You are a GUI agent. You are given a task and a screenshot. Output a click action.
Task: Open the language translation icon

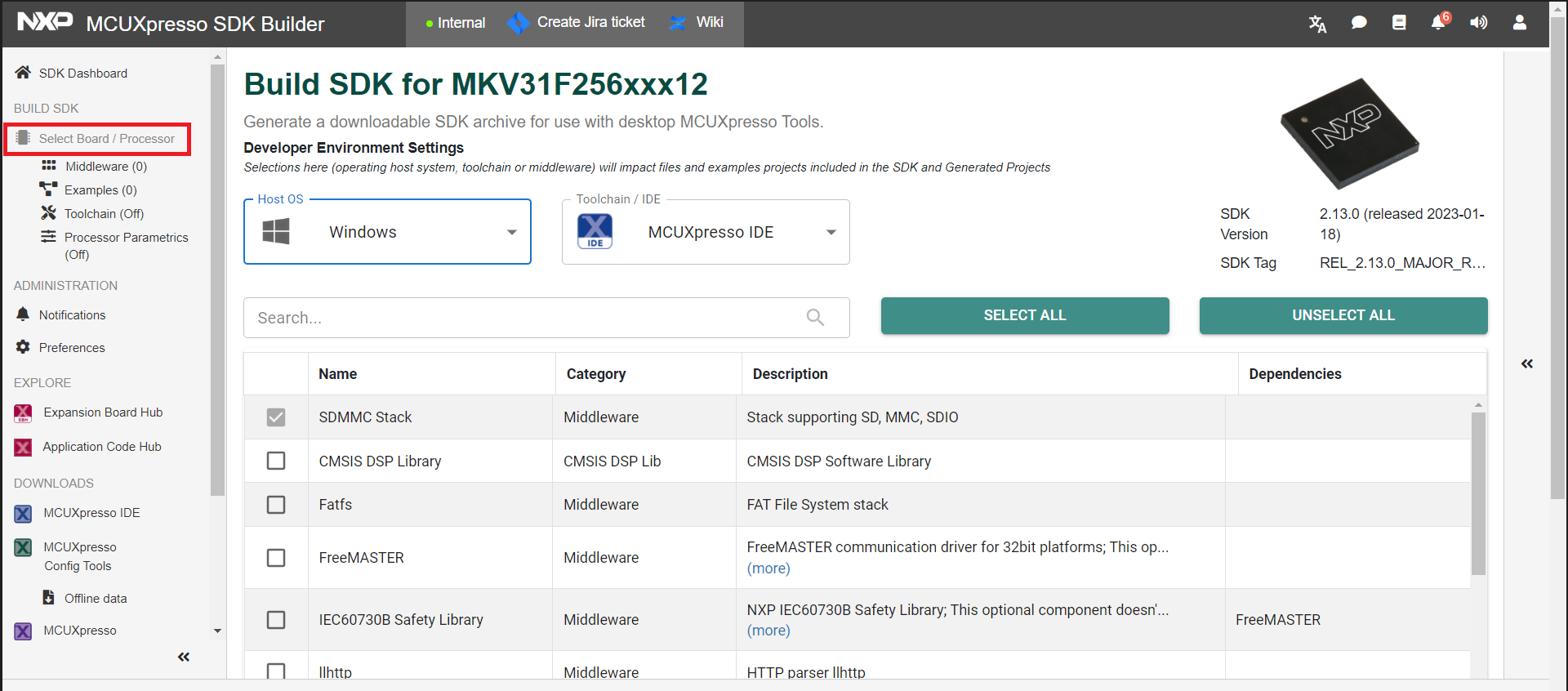[x=1317, y=24]
